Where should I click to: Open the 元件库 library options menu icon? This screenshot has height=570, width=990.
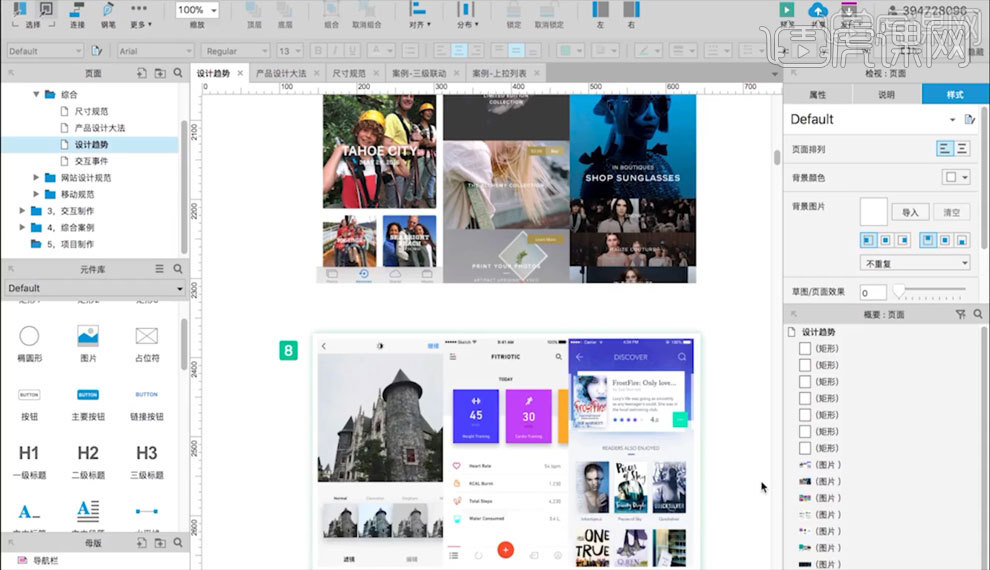click(160, 269)
